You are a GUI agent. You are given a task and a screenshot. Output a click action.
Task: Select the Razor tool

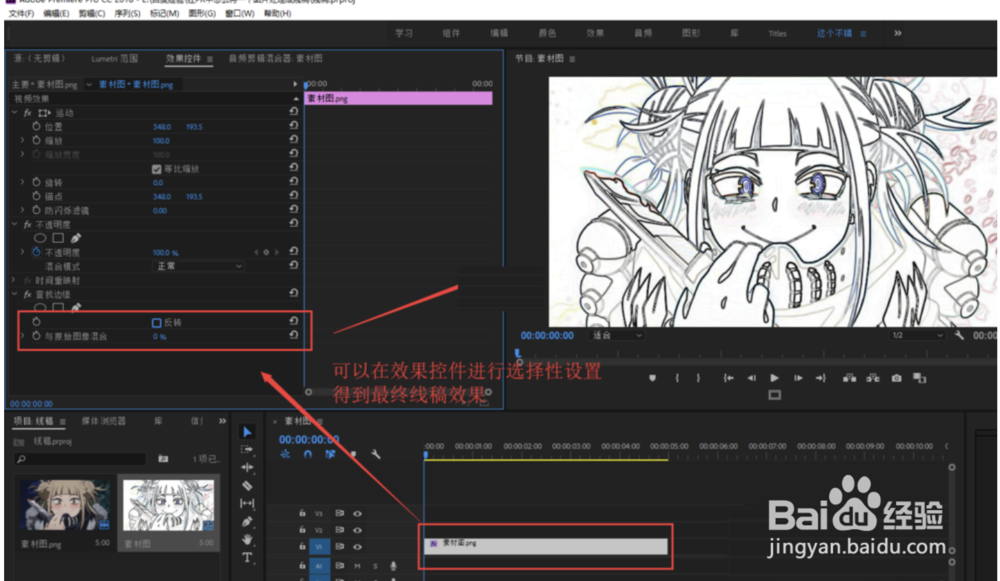tap(247, 485)
